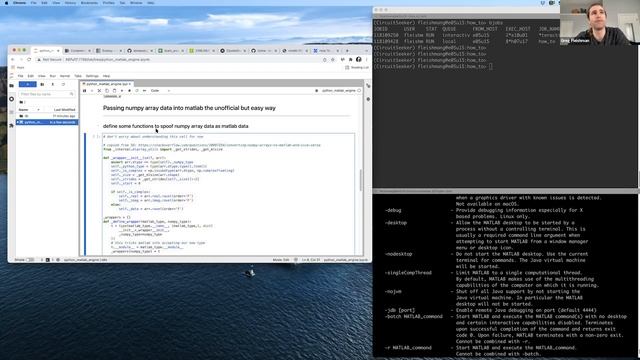Open the running terminals and kernels sidebar icon
The width and height of the screenshot is (640, 360).
pos(11,99)
